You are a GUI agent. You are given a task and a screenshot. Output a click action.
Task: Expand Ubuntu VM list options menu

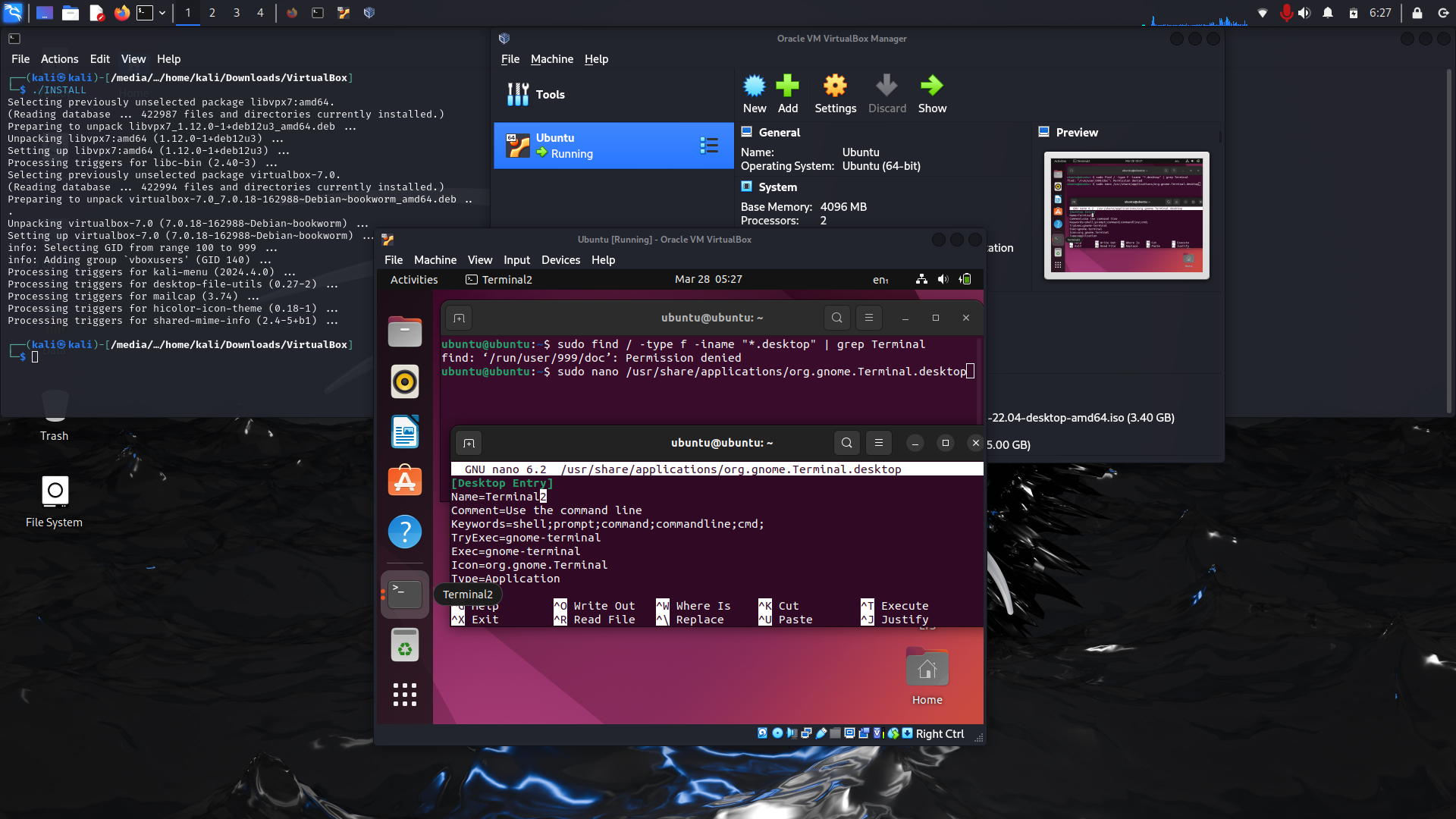(709, 146)
